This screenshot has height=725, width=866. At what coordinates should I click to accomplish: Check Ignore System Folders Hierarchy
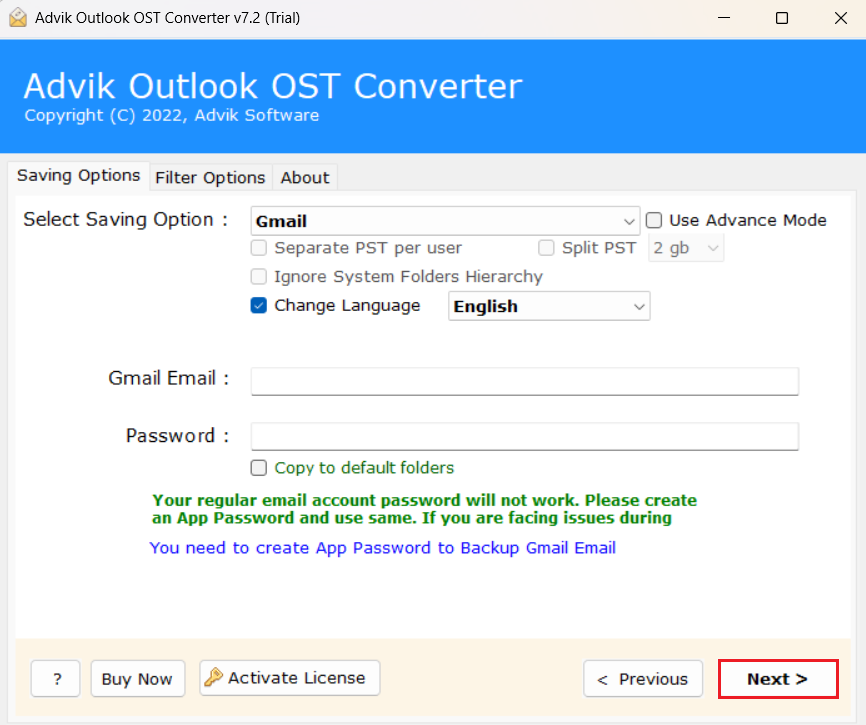coord(258,276)
